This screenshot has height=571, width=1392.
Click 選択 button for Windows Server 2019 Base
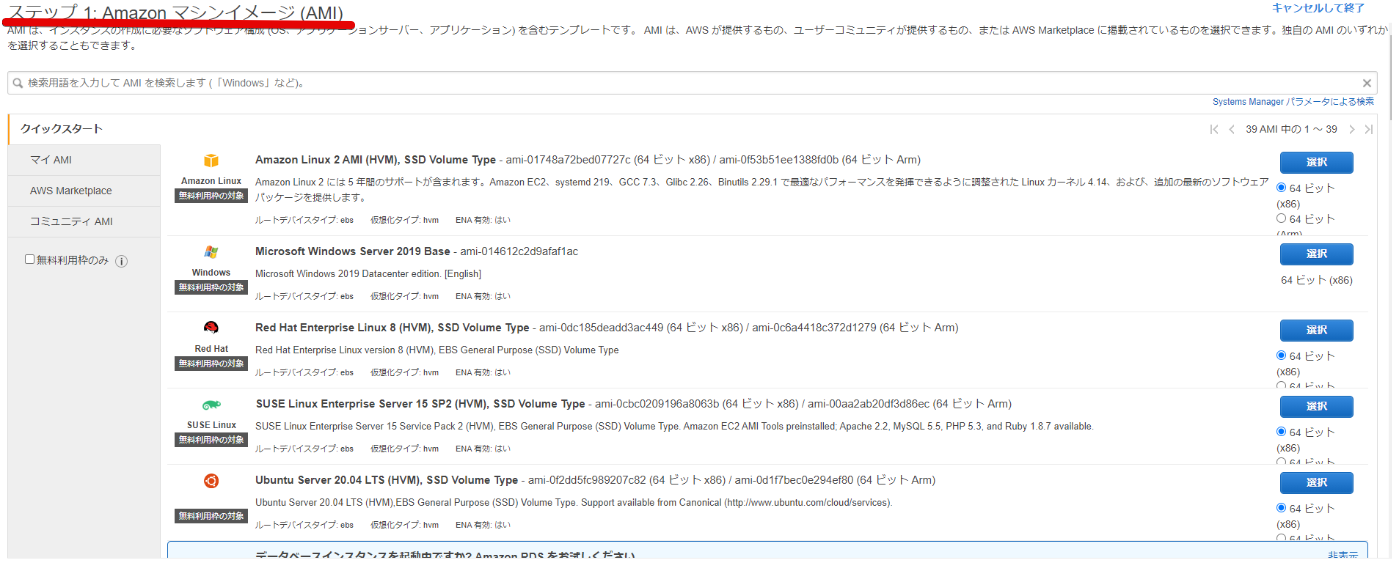1316,254
